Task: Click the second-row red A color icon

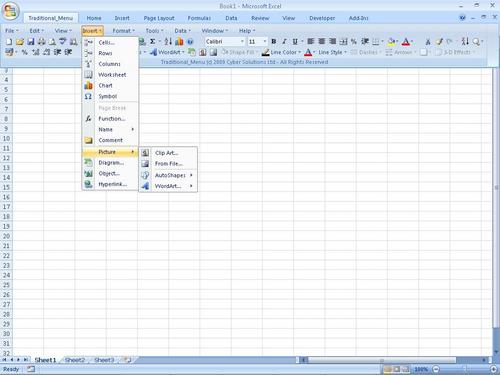Action: coord(308,52)
